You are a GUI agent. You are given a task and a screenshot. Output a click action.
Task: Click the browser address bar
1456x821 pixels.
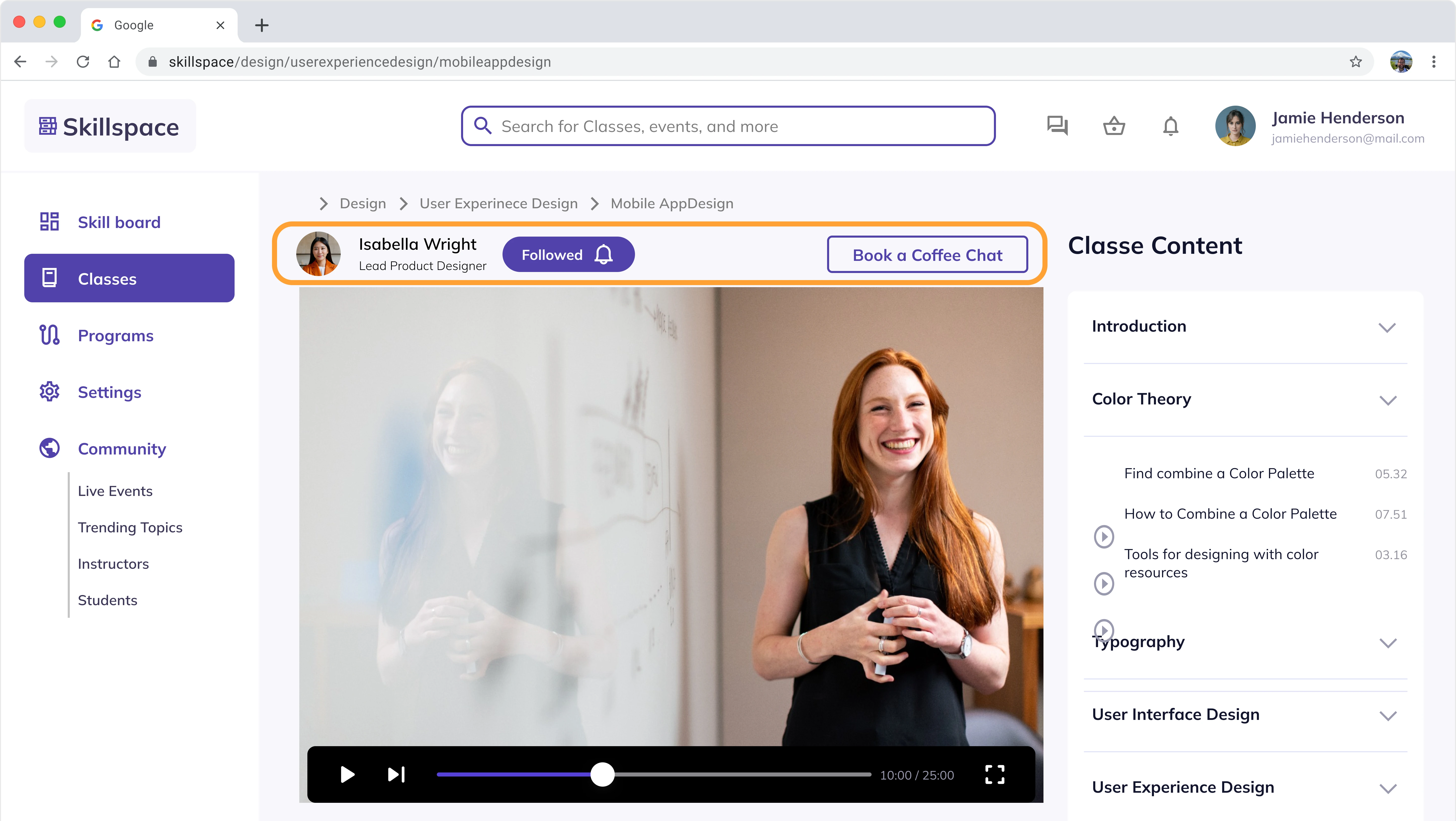[x=755, y=62]
